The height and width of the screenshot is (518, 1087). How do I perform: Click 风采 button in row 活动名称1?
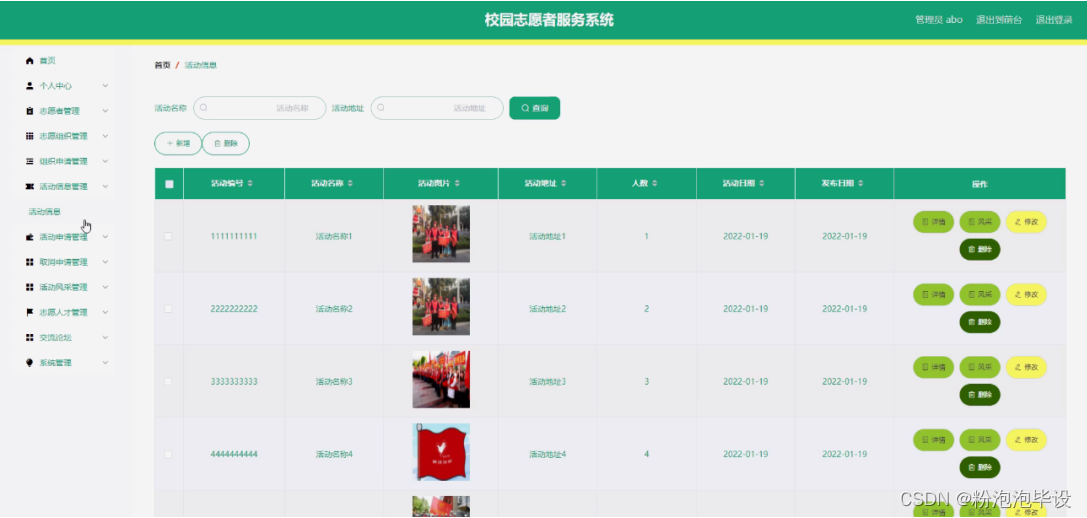point(980,222)
